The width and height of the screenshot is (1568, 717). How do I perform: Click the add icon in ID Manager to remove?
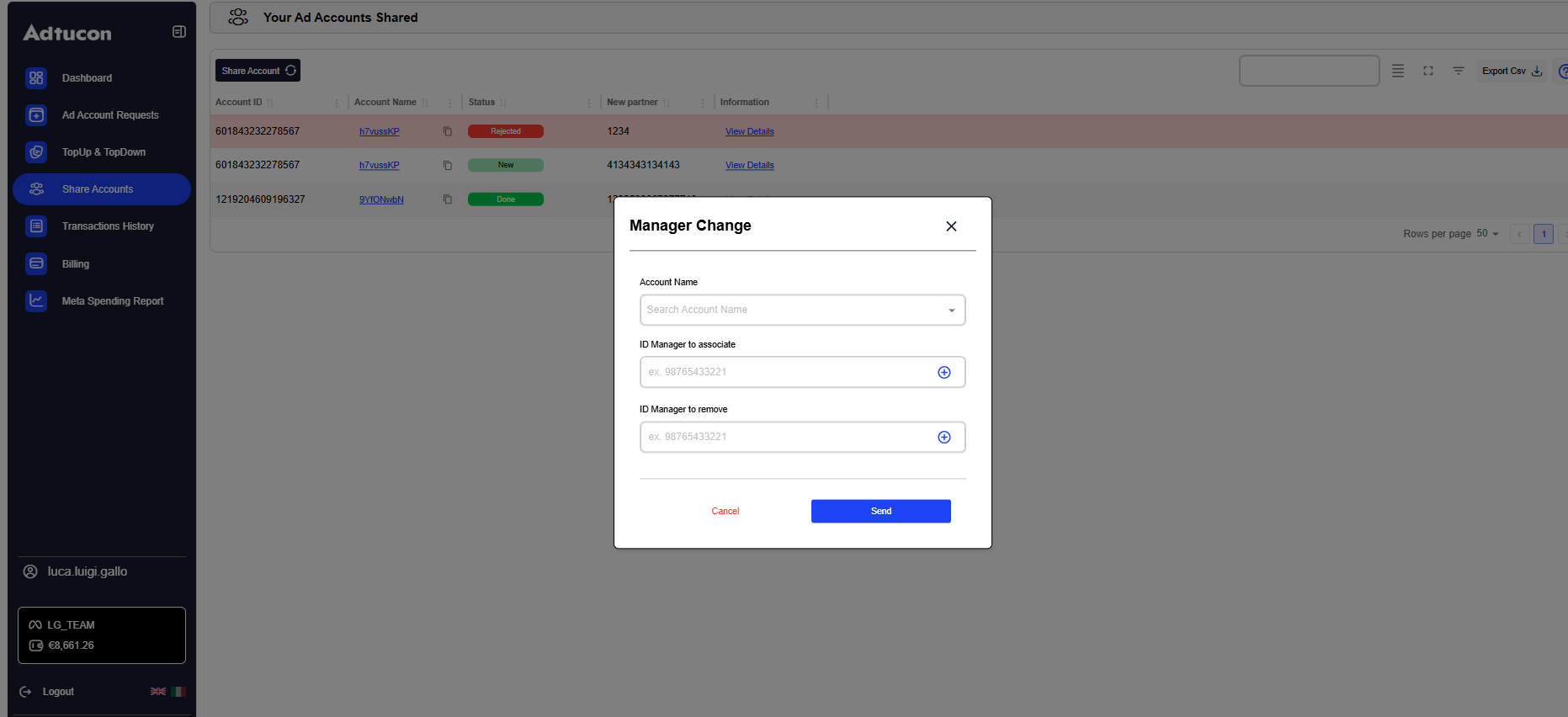[x=944, y=438]
